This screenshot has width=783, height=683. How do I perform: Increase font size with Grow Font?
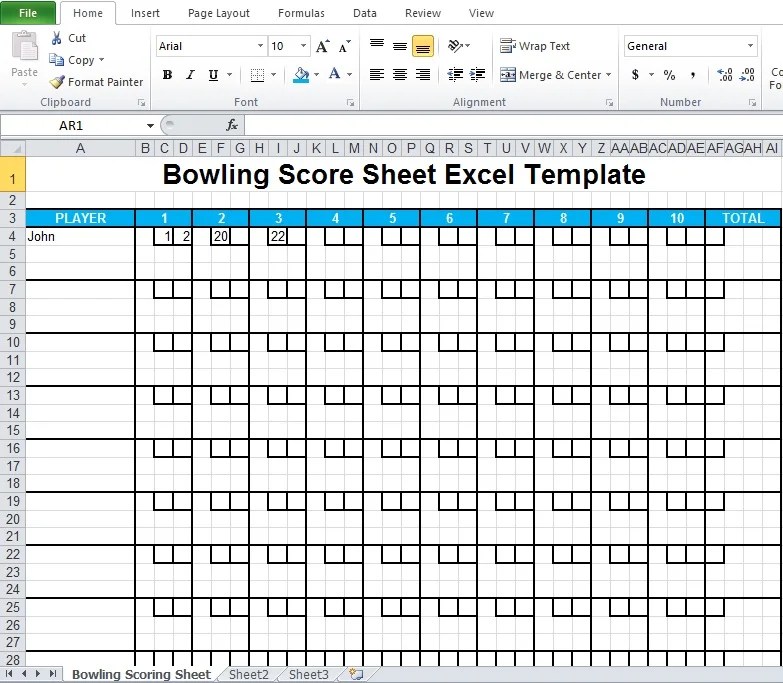[x=323, y=46]
